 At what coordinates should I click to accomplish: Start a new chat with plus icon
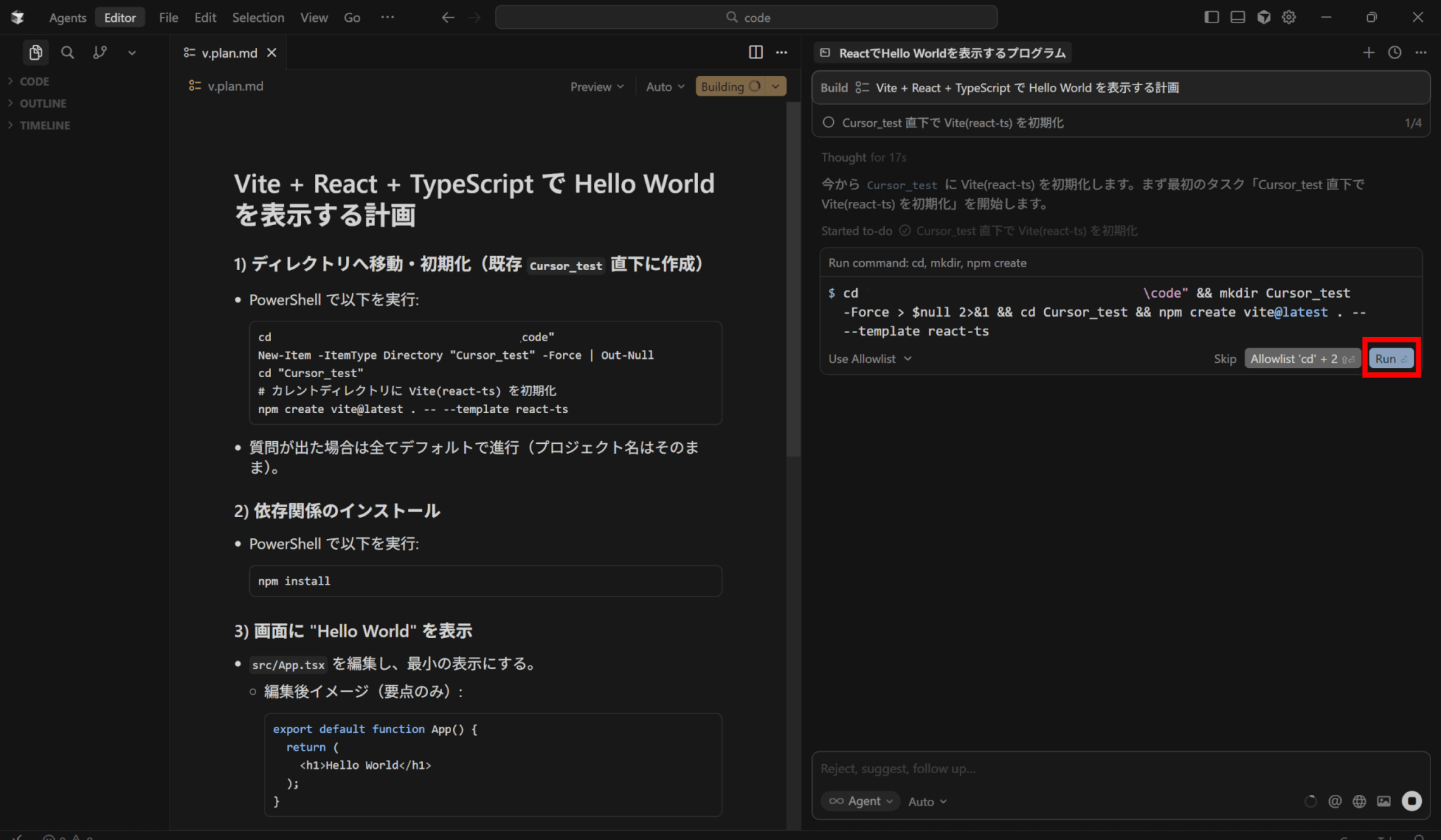(x=1369, y=53)
